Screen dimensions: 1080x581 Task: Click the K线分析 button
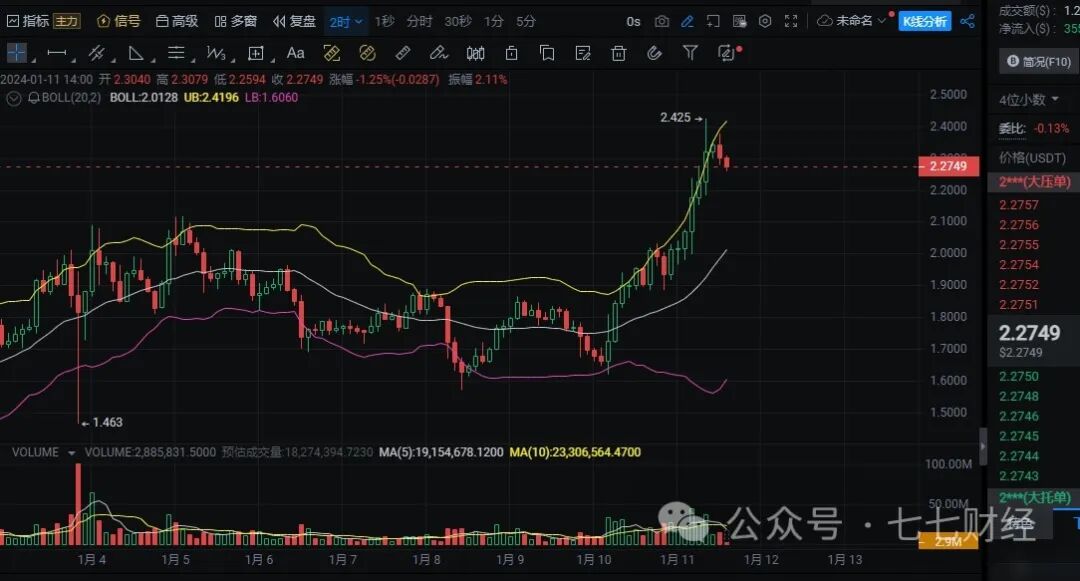coord(925,21)
